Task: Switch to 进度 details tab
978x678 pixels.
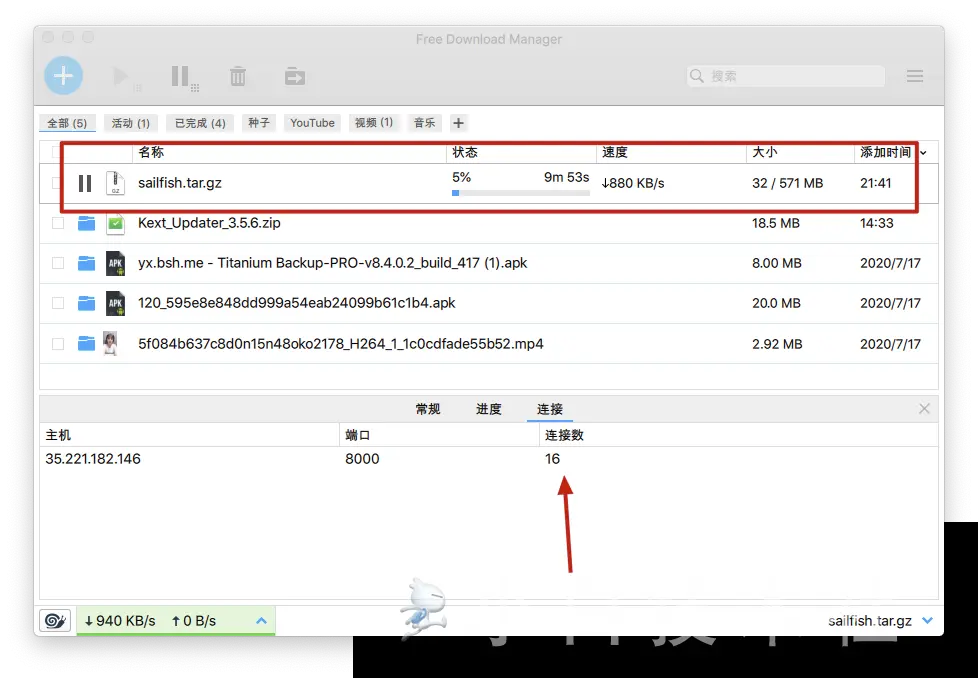Action: [x=488, y=409]
